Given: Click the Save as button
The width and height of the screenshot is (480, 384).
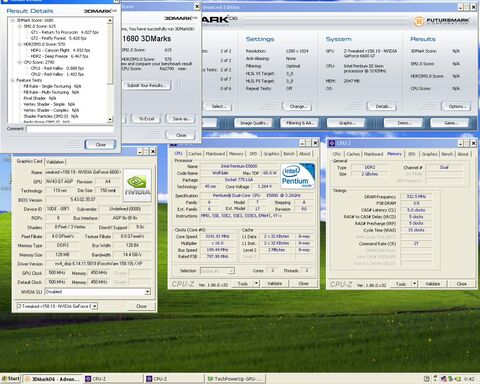Looking at the screenshot, I should [x=181, y=119].
